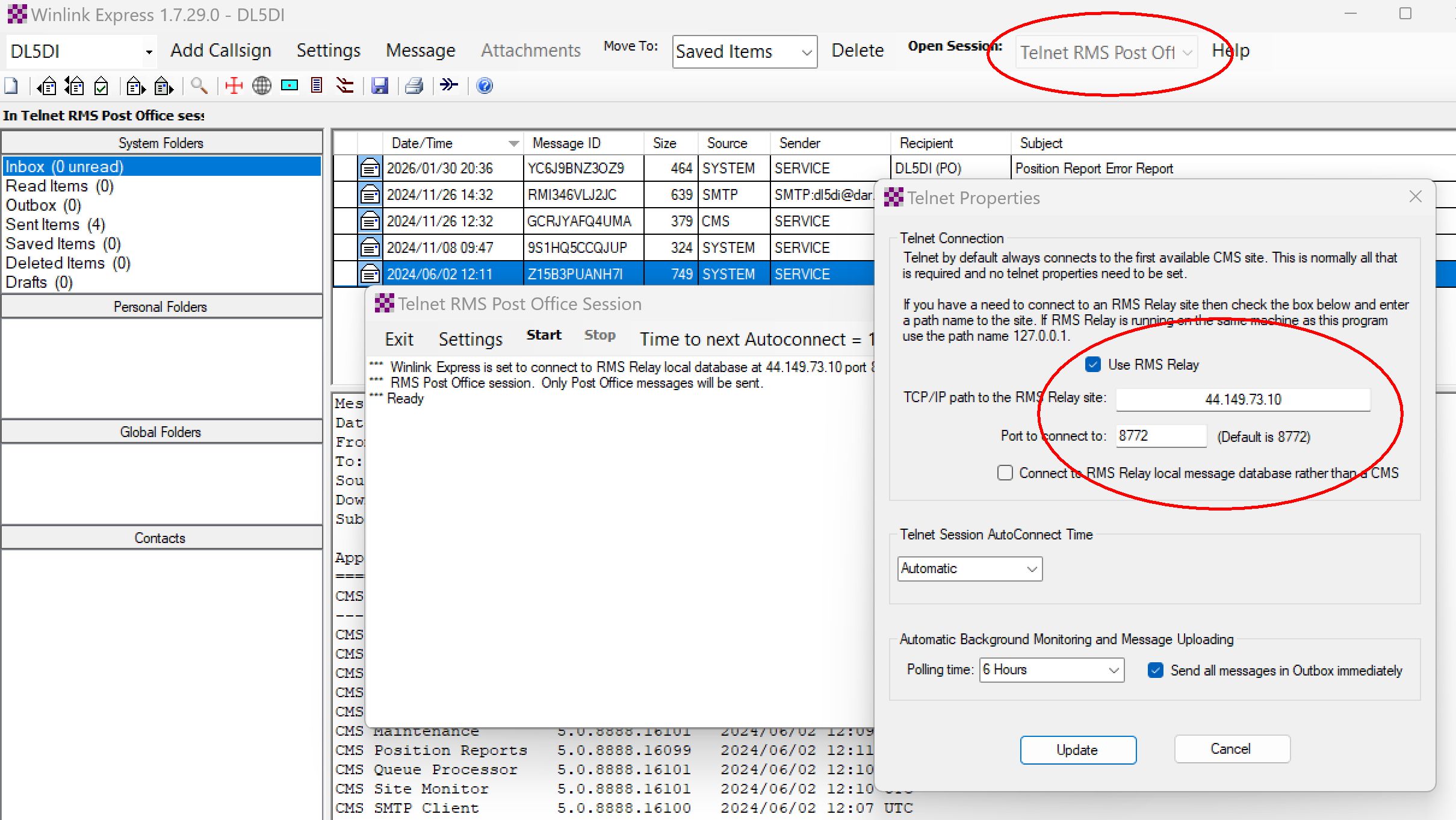
Task: Open the Polling time 6 Hours dropdown
Action: tap(1051, 670)
